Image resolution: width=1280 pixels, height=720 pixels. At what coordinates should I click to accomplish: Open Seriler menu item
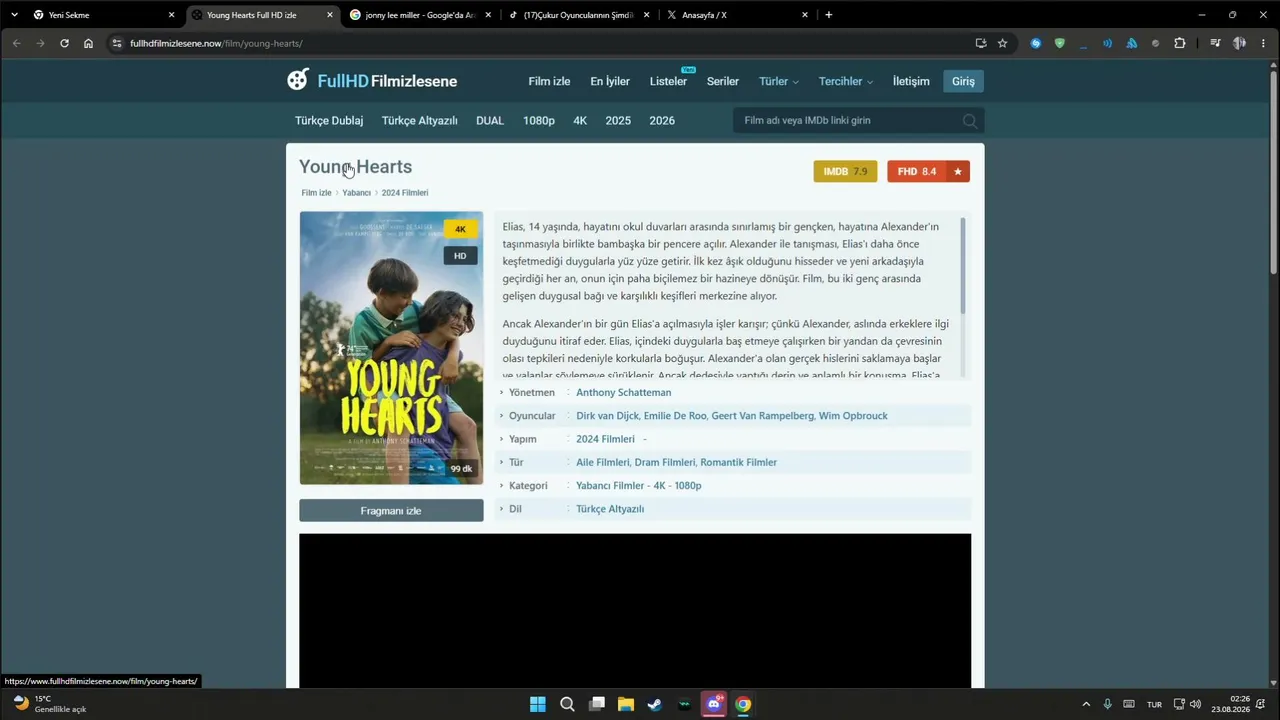pos(723,81)
